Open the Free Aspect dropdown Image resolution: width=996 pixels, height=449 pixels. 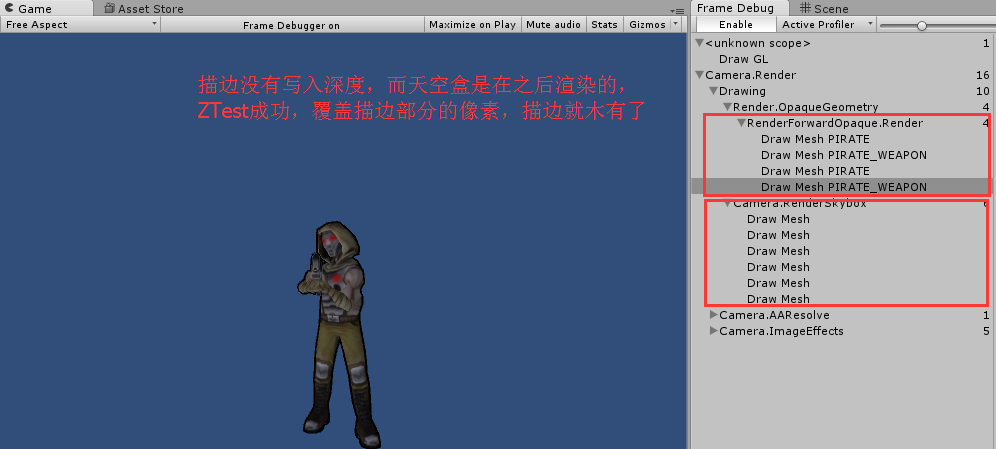[81, 25]
